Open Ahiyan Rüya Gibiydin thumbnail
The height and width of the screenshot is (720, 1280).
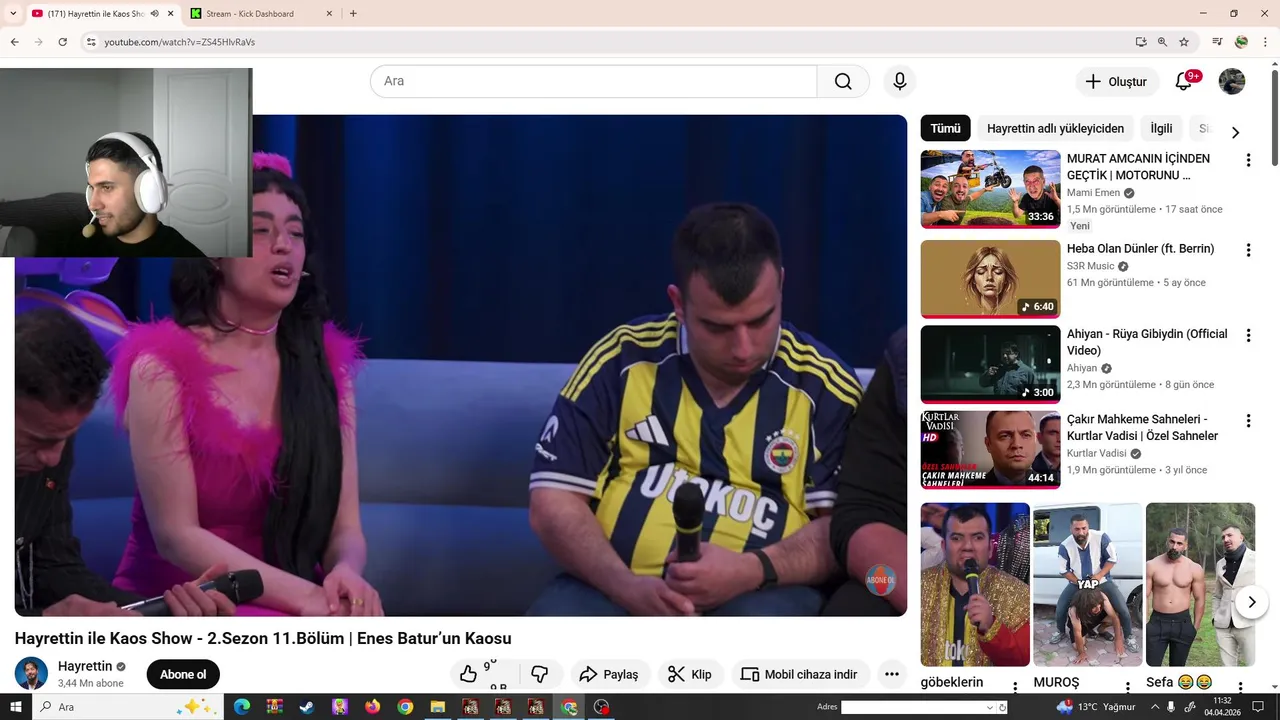[990, 364]
